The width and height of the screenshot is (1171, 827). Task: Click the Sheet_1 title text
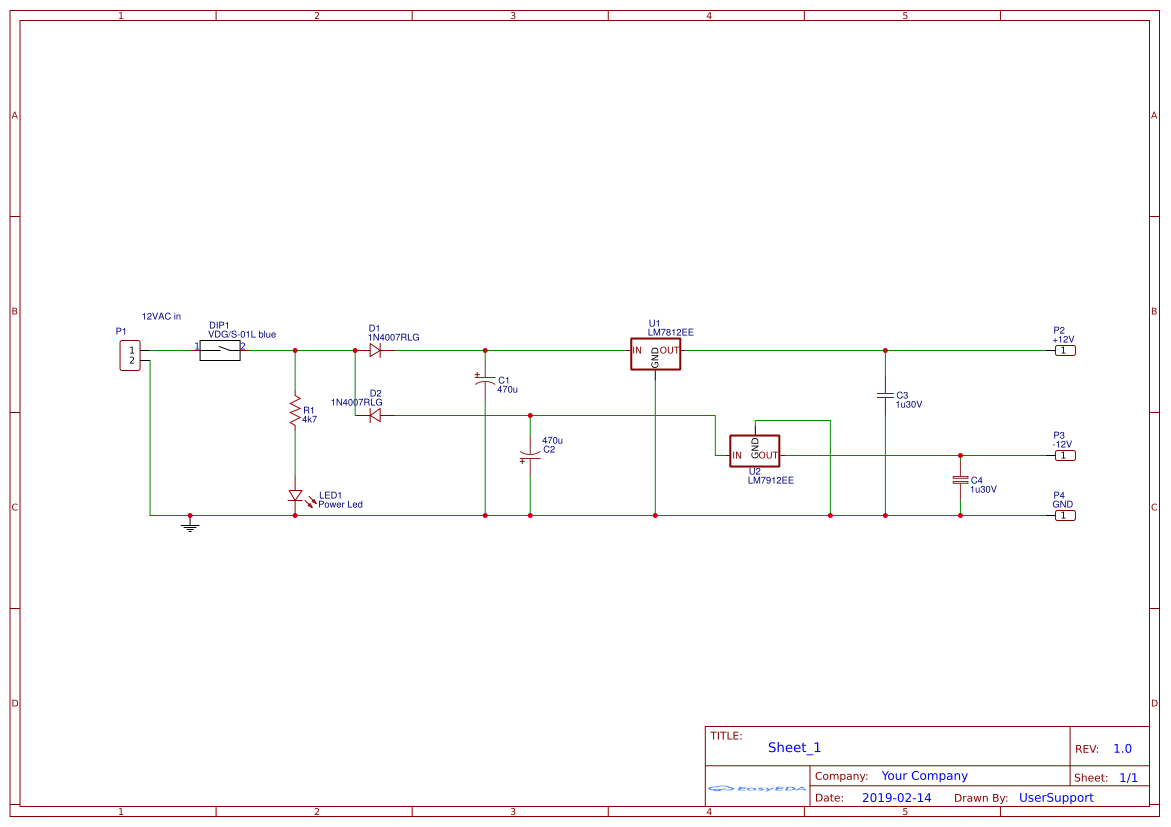(793, 747)
